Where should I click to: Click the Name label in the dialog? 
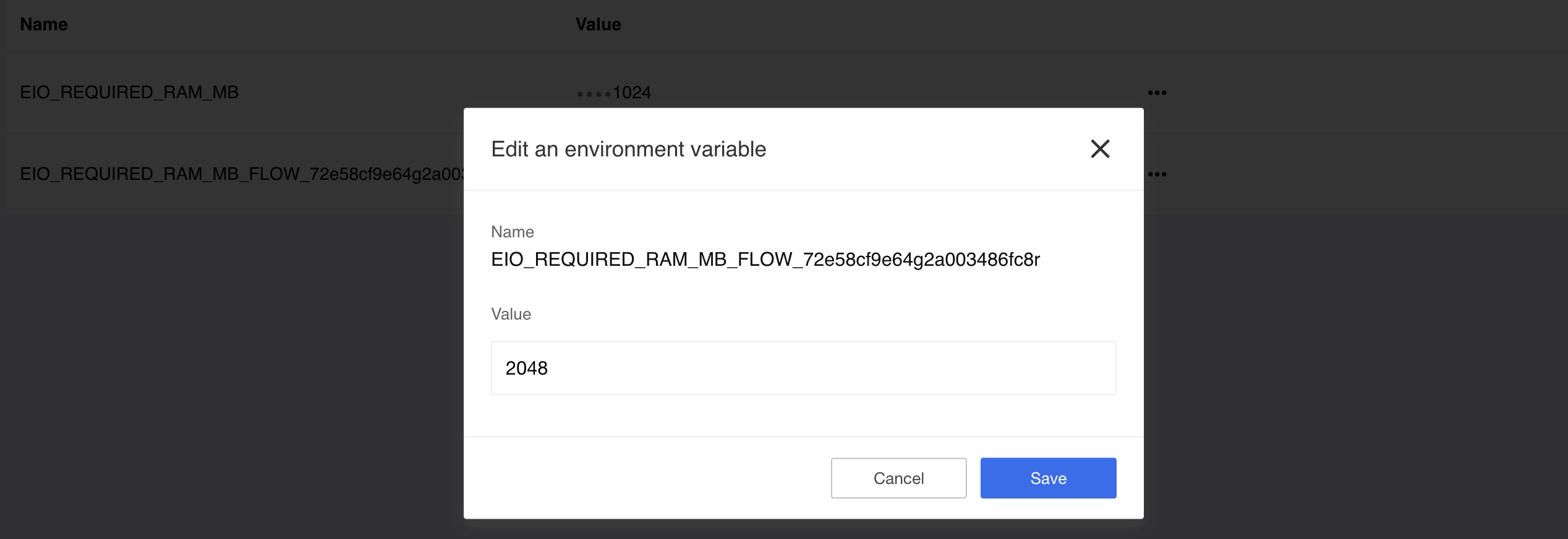point(512,232)
